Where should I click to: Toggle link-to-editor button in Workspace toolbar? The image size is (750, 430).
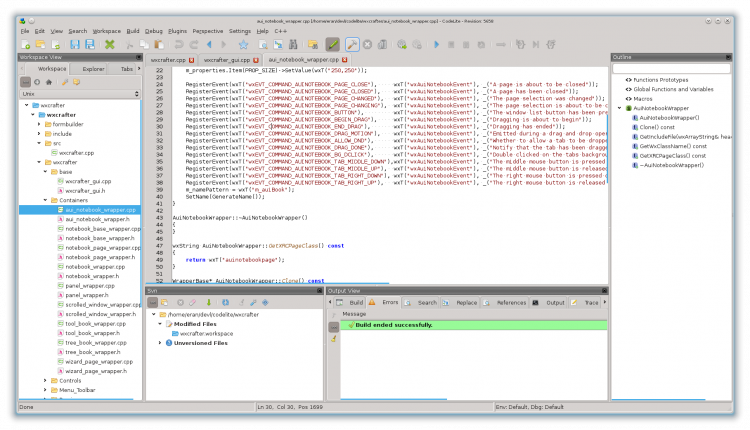[x=26, y=82]
